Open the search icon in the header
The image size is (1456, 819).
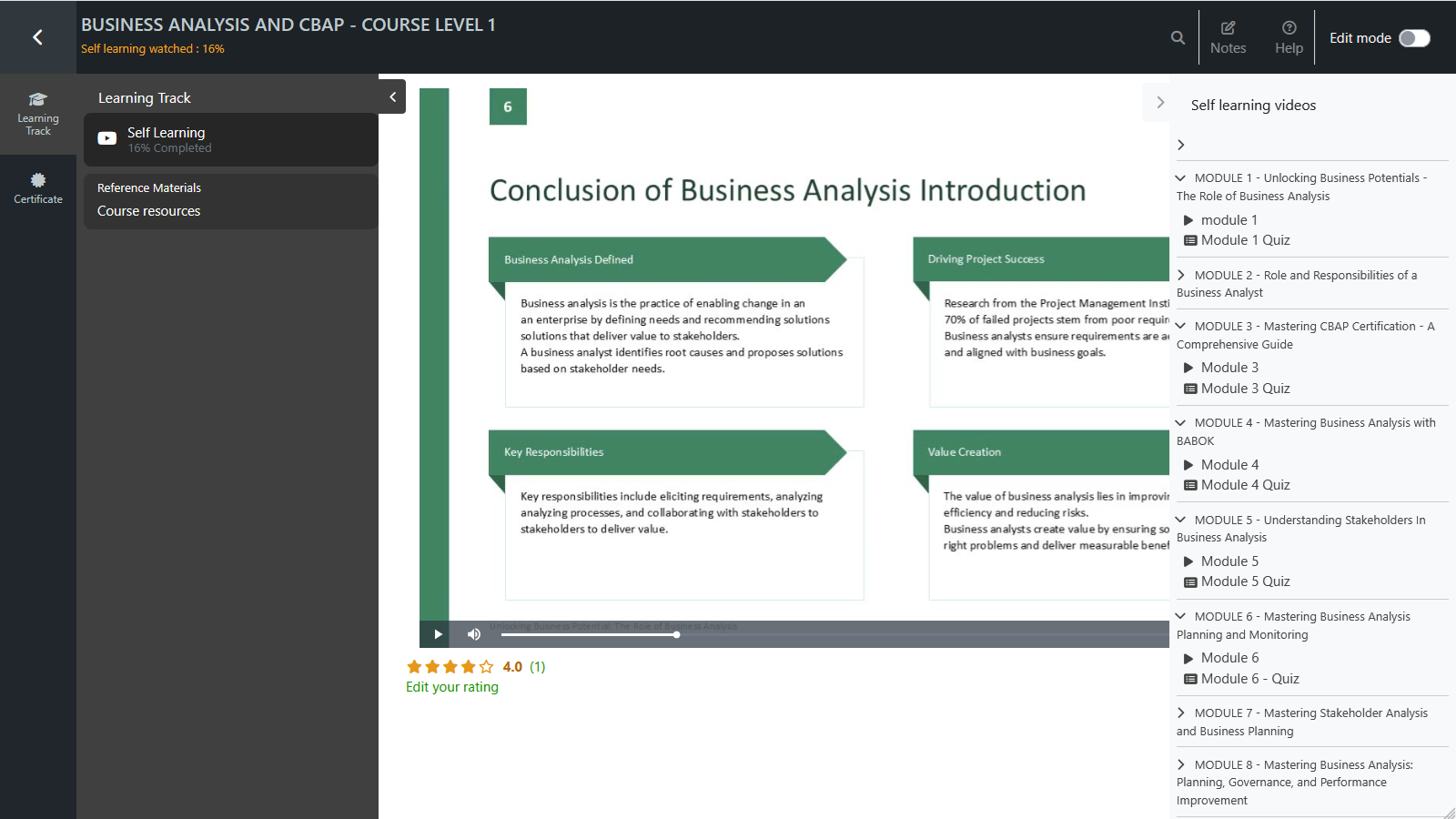tap(1178, 37)
